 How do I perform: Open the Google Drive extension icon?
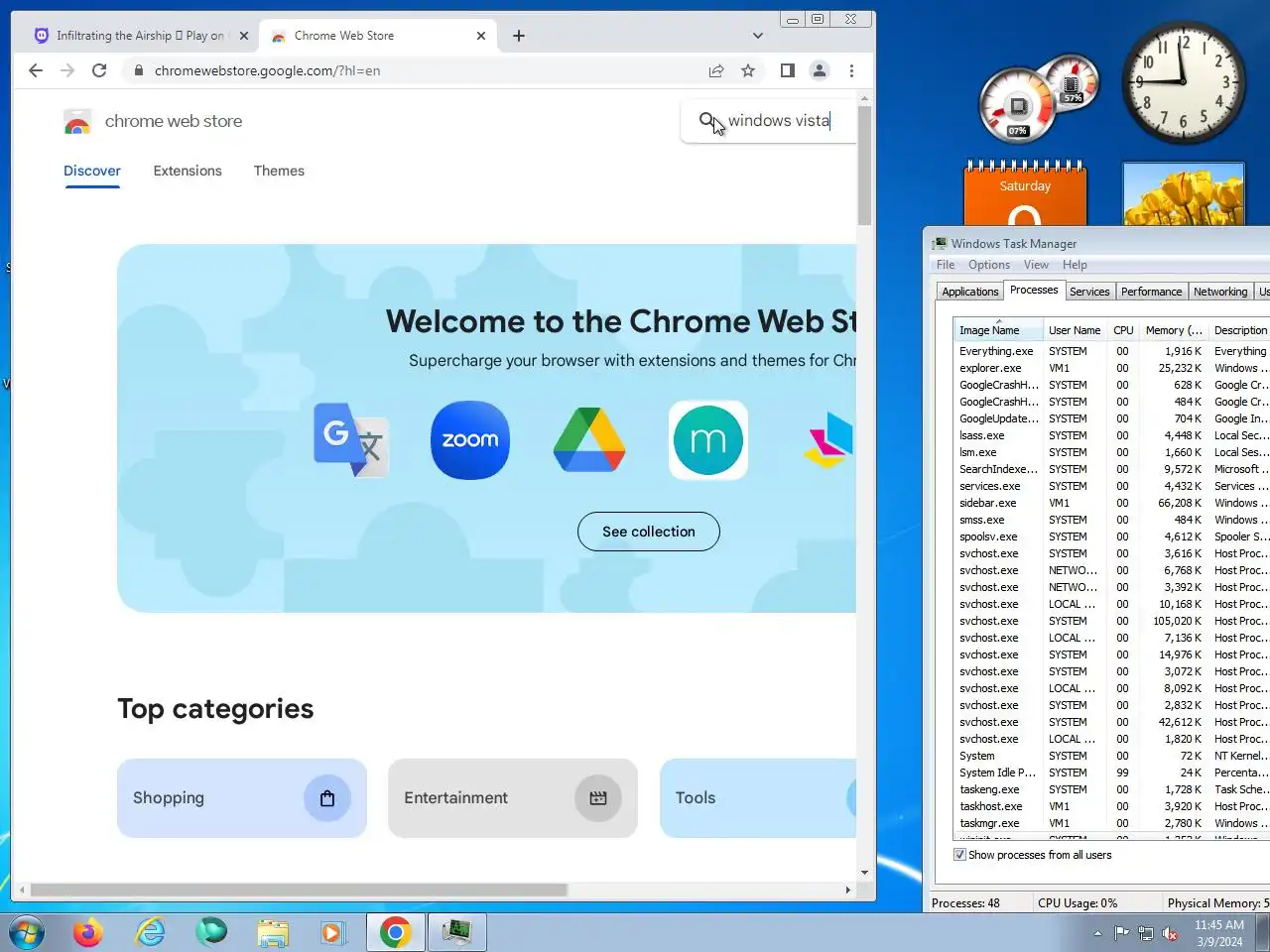click(589, 440)
